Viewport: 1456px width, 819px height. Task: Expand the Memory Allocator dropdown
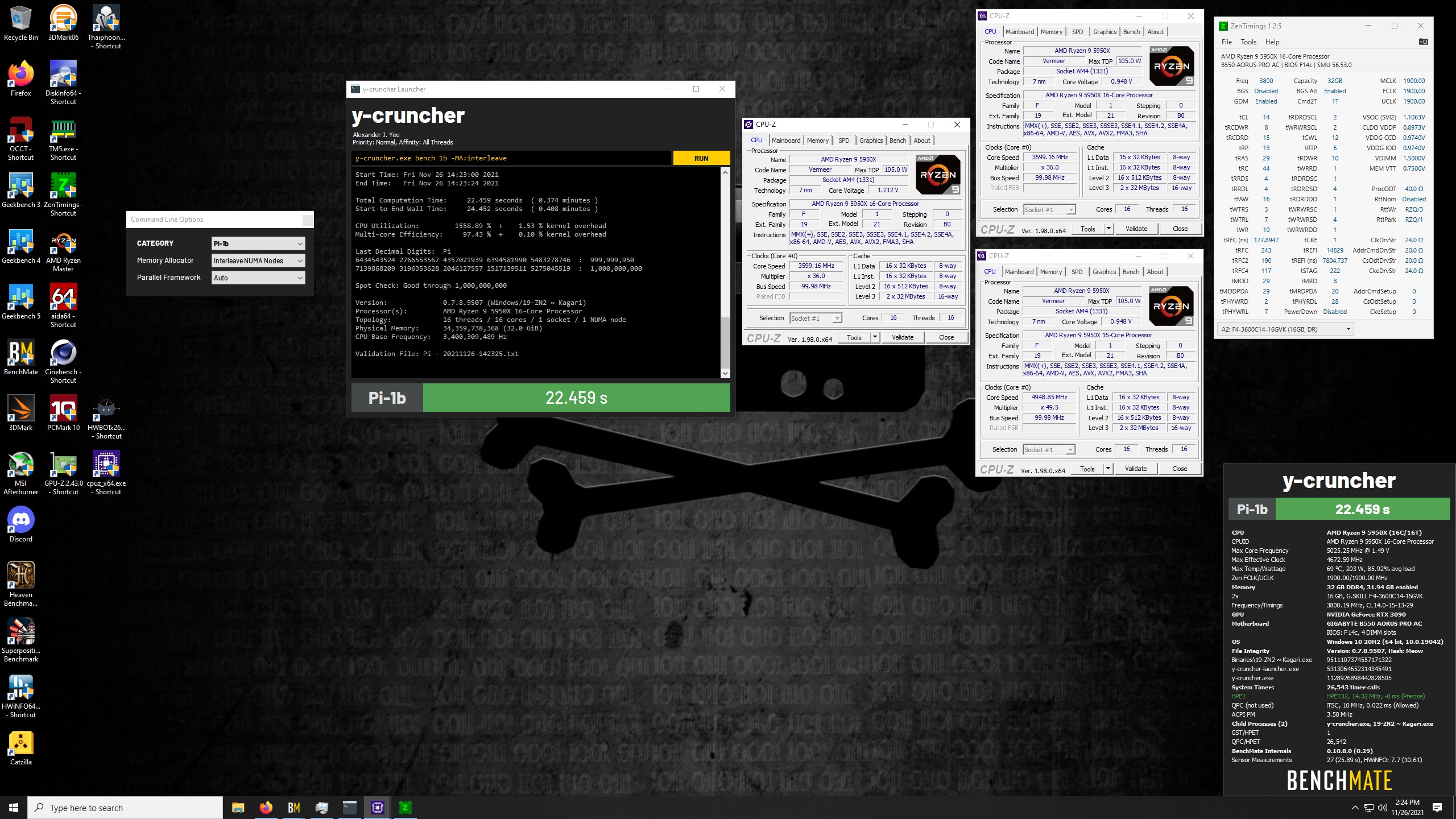click(258, 260)
